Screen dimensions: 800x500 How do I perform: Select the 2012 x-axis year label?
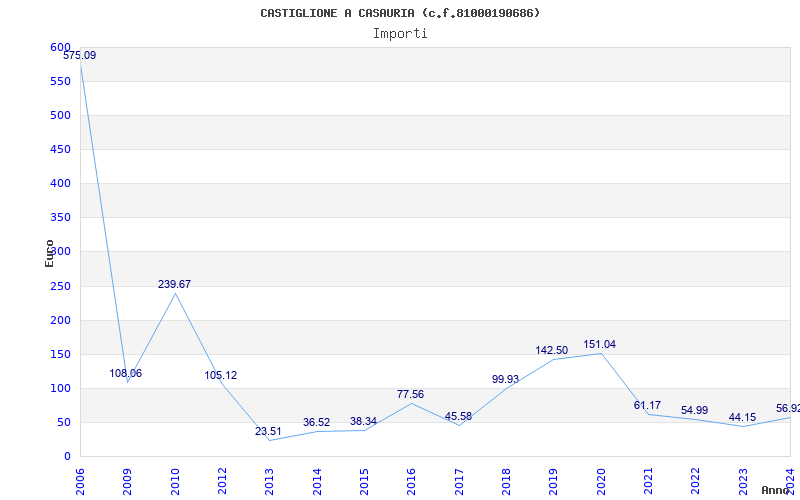click(222, 482)
